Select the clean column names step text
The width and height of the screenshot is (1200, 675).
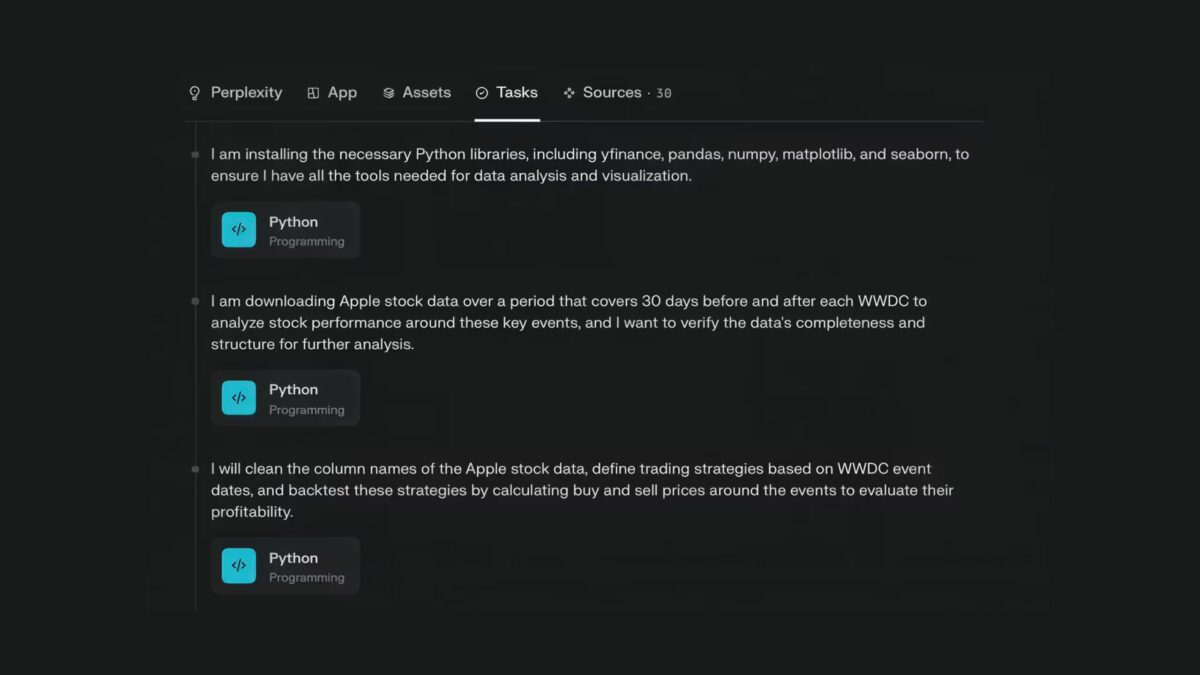tap(582, 490)
